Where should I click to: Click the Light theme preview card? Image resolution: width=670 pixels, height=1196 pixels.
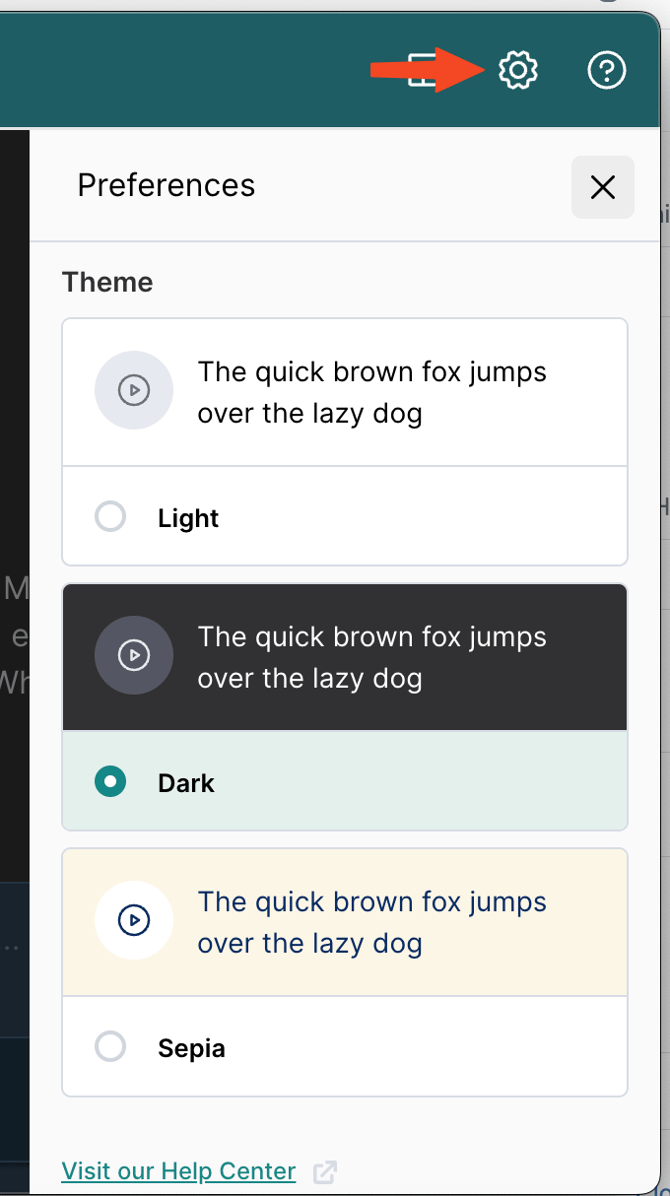[345, 391]
